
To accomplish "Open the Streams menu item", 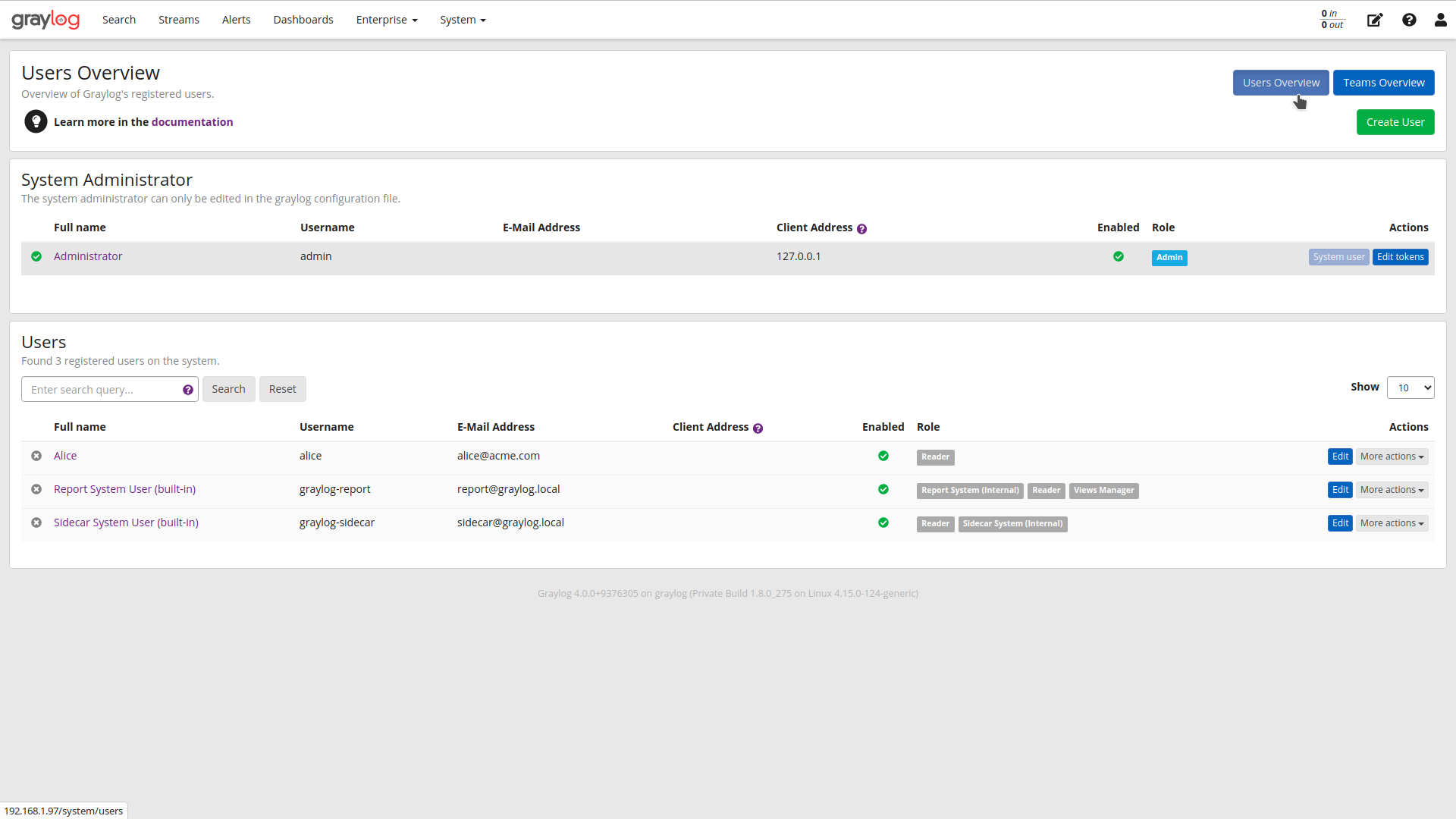I will 179,20.
